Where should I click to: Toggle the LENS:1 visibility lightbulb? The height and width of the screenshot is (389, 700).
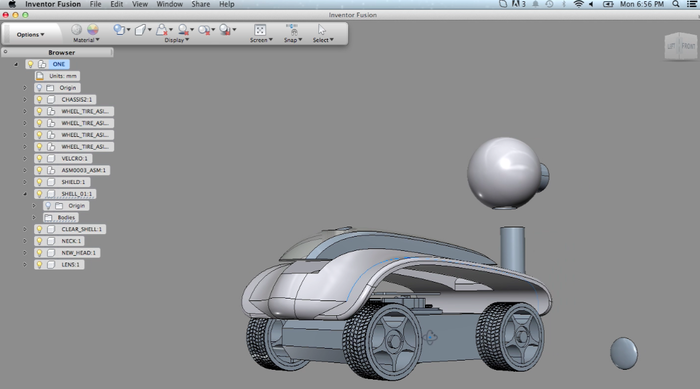click(39, 265)
